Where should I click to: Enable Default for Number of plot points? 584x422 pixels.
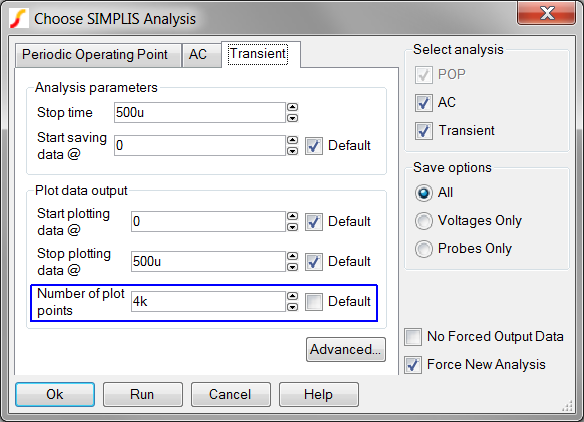pyautogui.click(x=314, y=302)
